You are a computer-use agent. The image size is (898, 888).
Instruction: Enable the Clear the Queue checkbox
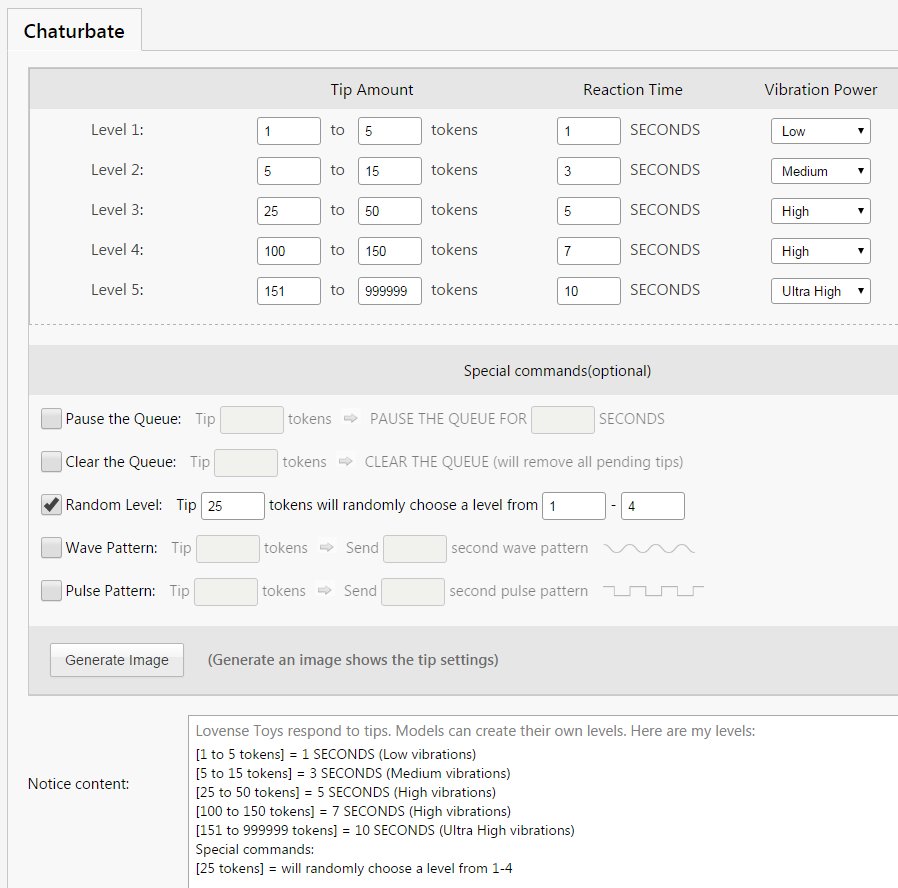[x=51, y=461]
